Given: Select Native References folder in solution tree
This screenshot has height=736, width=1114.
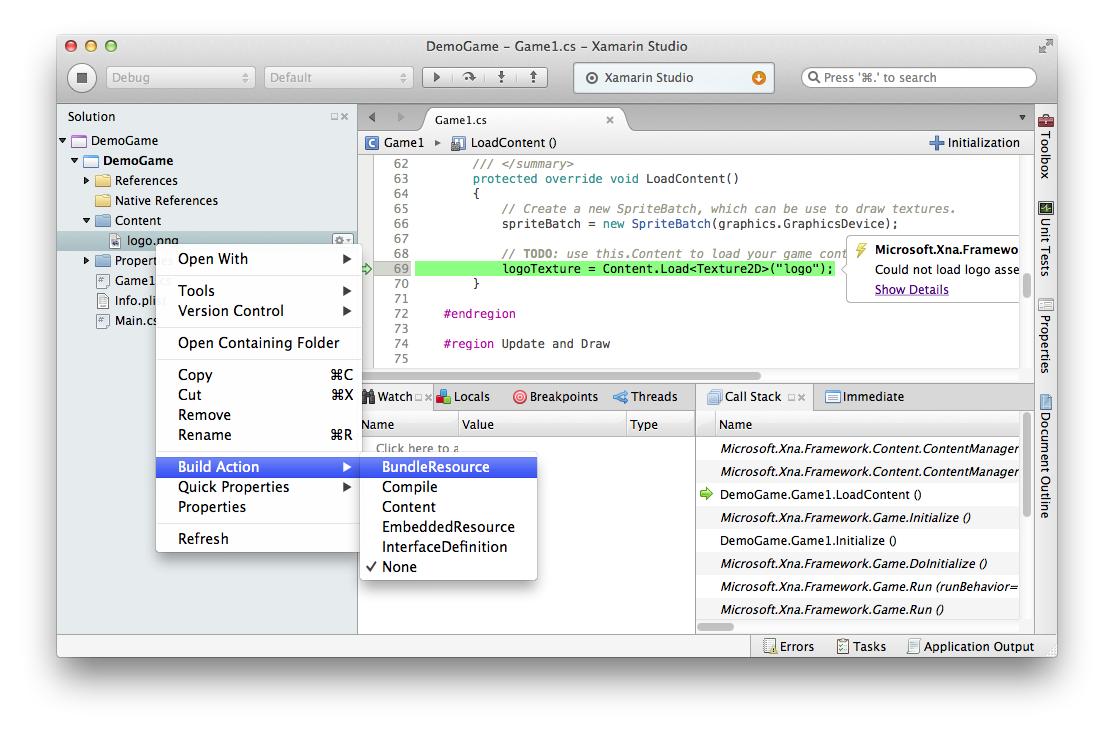Looking at the screenshot, I should pyautogui.click(x=166, y=200).
